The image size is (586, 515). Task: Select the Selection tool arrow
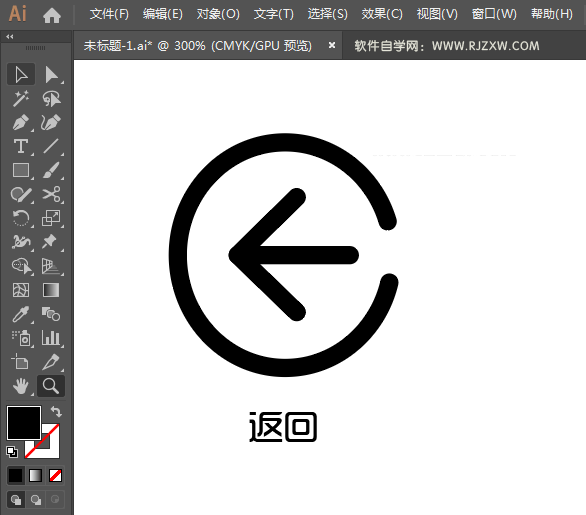coord(21,74)
